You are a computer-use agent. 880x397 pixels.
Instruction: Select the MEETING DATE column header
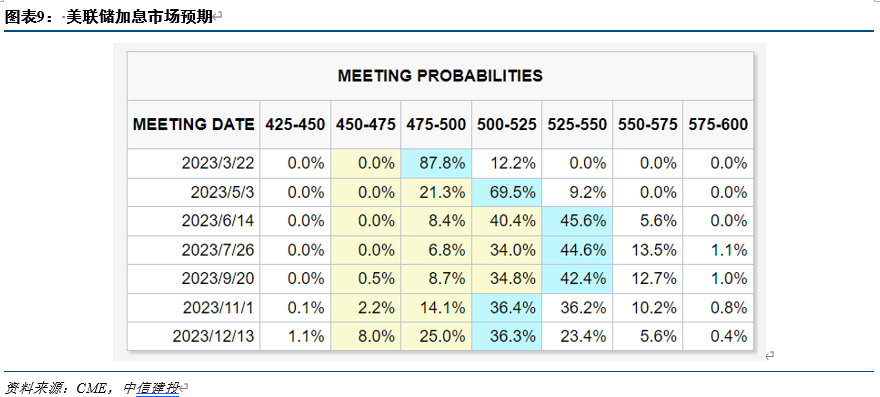(x=194, y=125)
